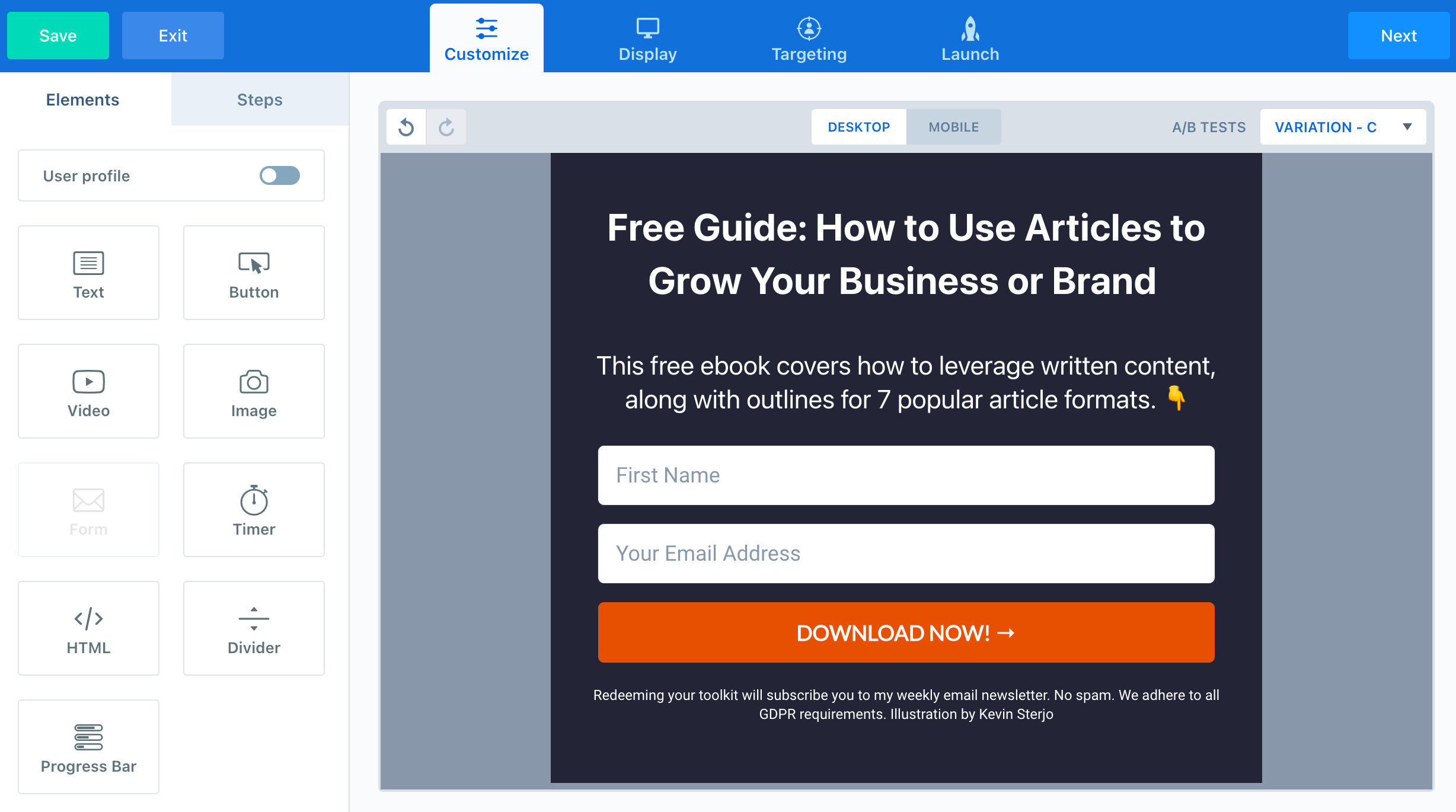1456x812 pixels.
Task: Add a Video element
Action: [x=88, y=391]
